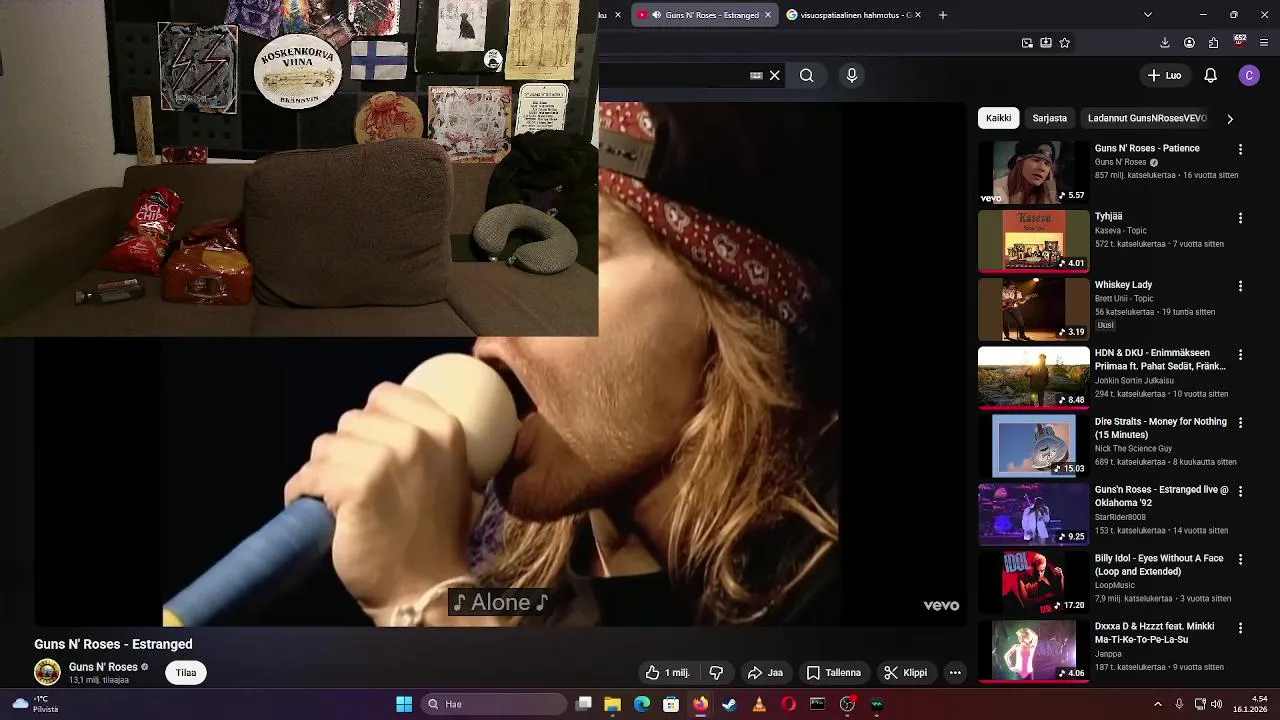Switch to visuospatiaalinen hahmotus Google tab
Image resolution: width=1280 pixels, height=720 pixels.
click(x=848, y=15)
